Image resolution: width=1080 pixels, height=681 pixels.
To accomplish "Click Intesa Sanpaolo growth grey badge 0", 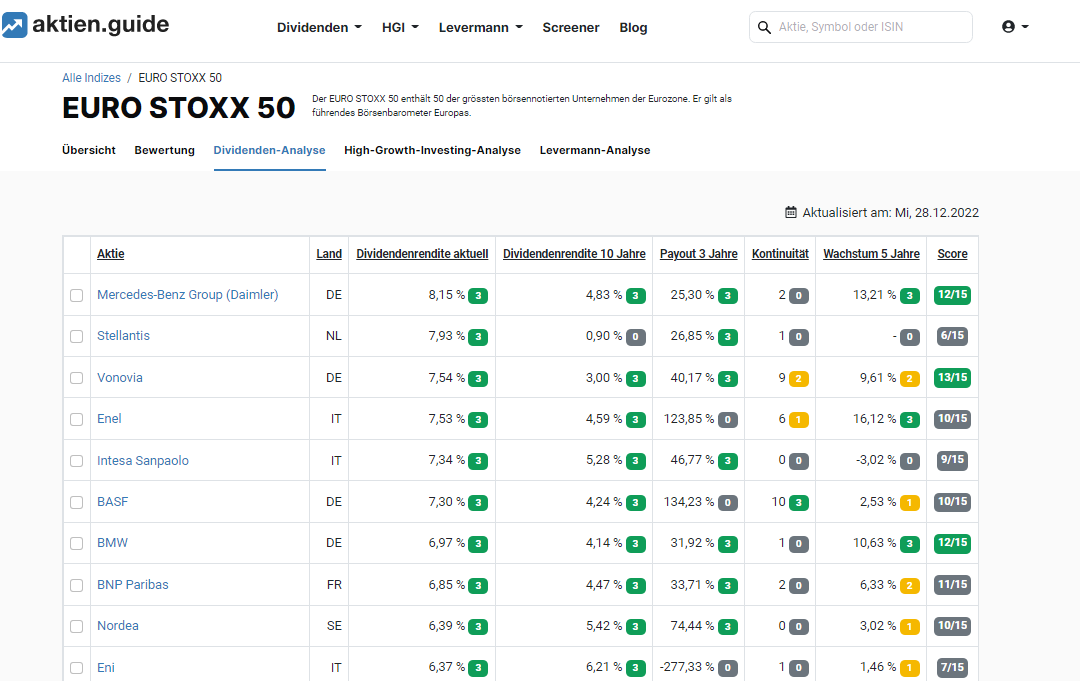I will coord(910,461).
